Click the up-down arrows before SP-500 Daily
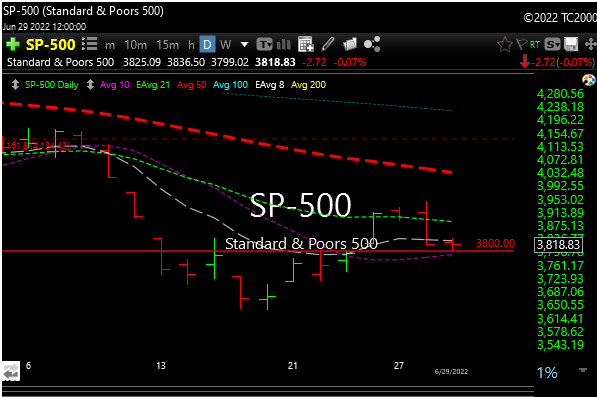This screenshot has width=597, height=397. [15, 85]
